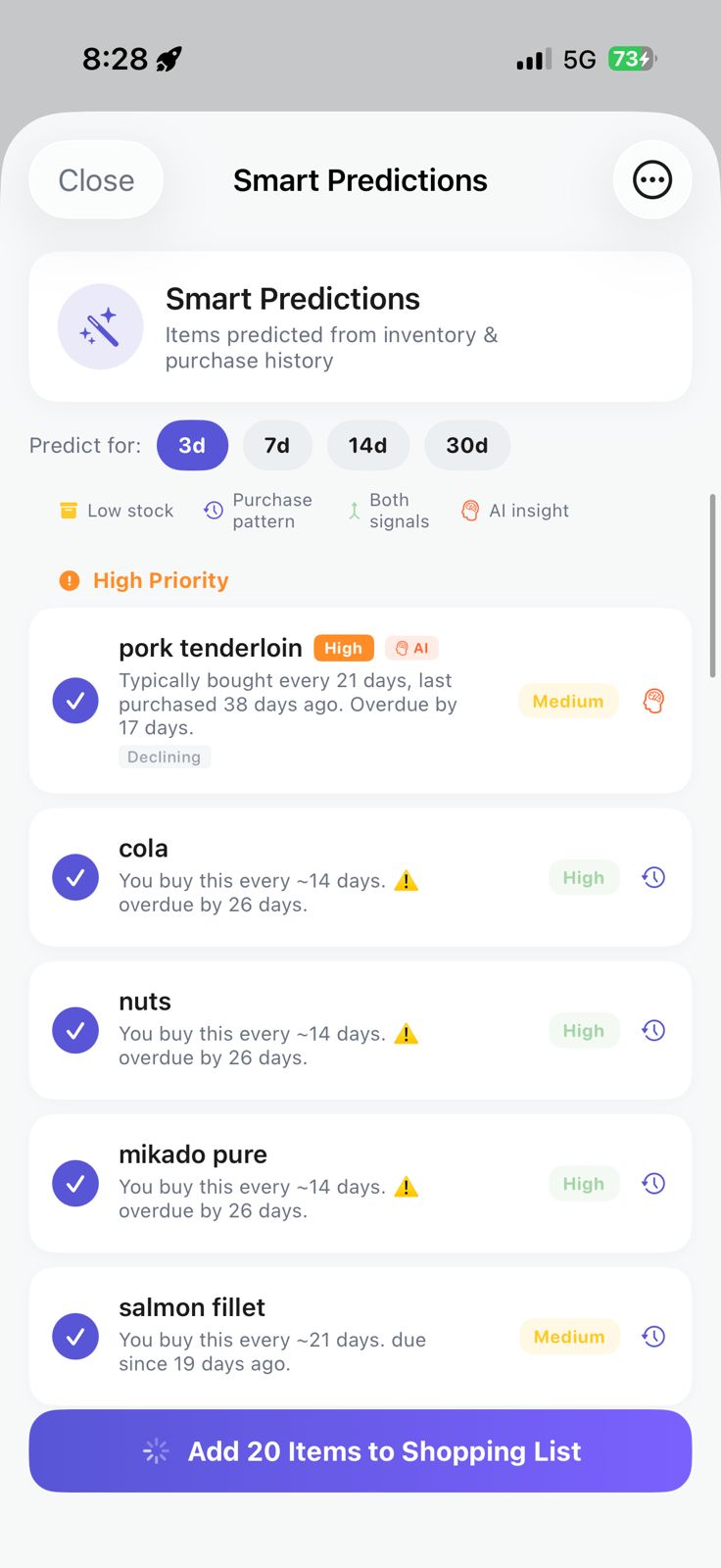Click the Low stock legend icon
Viewport: 721px width, 1568px height.
(68, 510)
